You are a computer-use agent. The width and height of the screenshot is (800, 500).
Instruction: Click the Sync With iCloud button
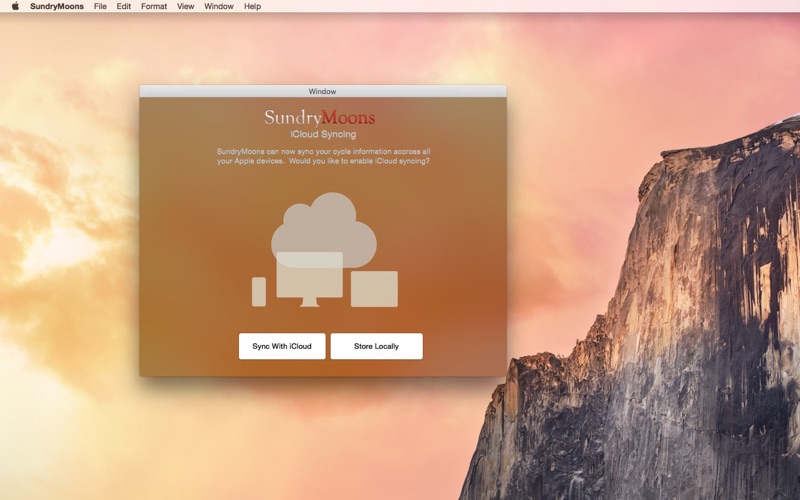click(x=282, y=346)
